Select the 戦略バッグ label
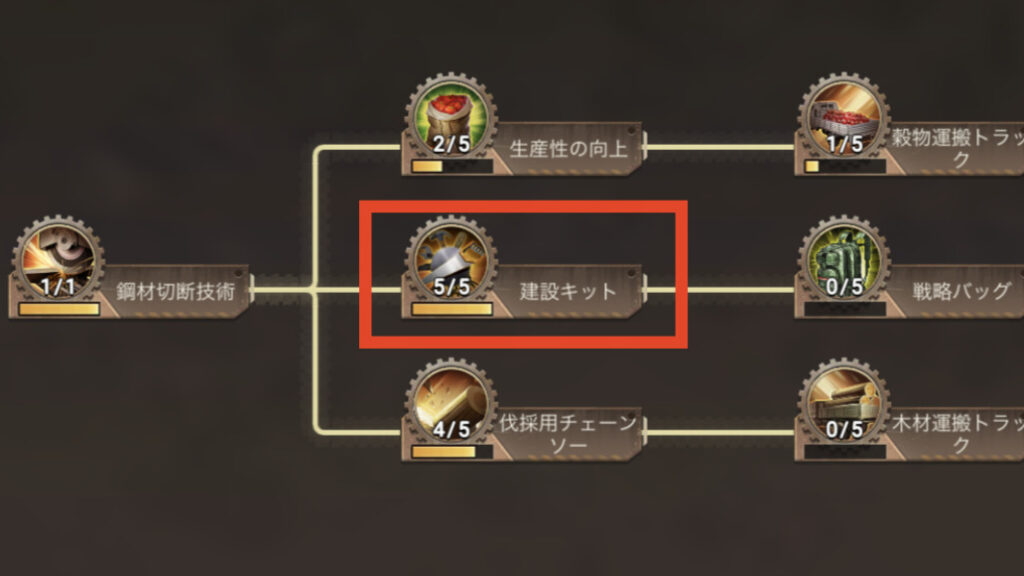 coord(961,291)
